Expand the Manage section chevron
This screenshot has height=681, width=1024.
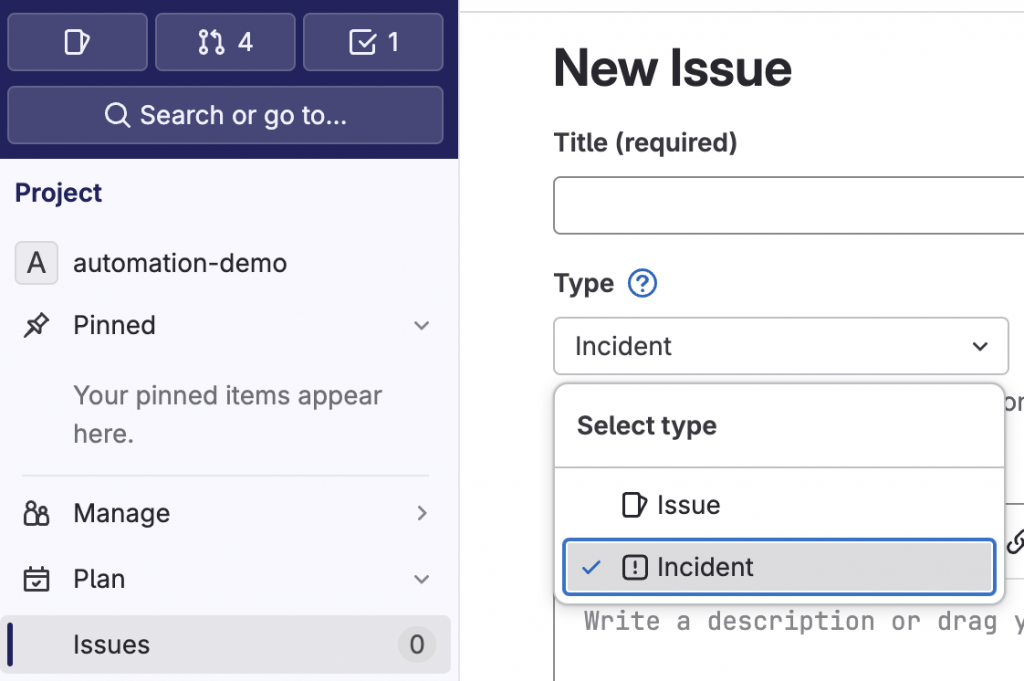click(x=422, y=514)
